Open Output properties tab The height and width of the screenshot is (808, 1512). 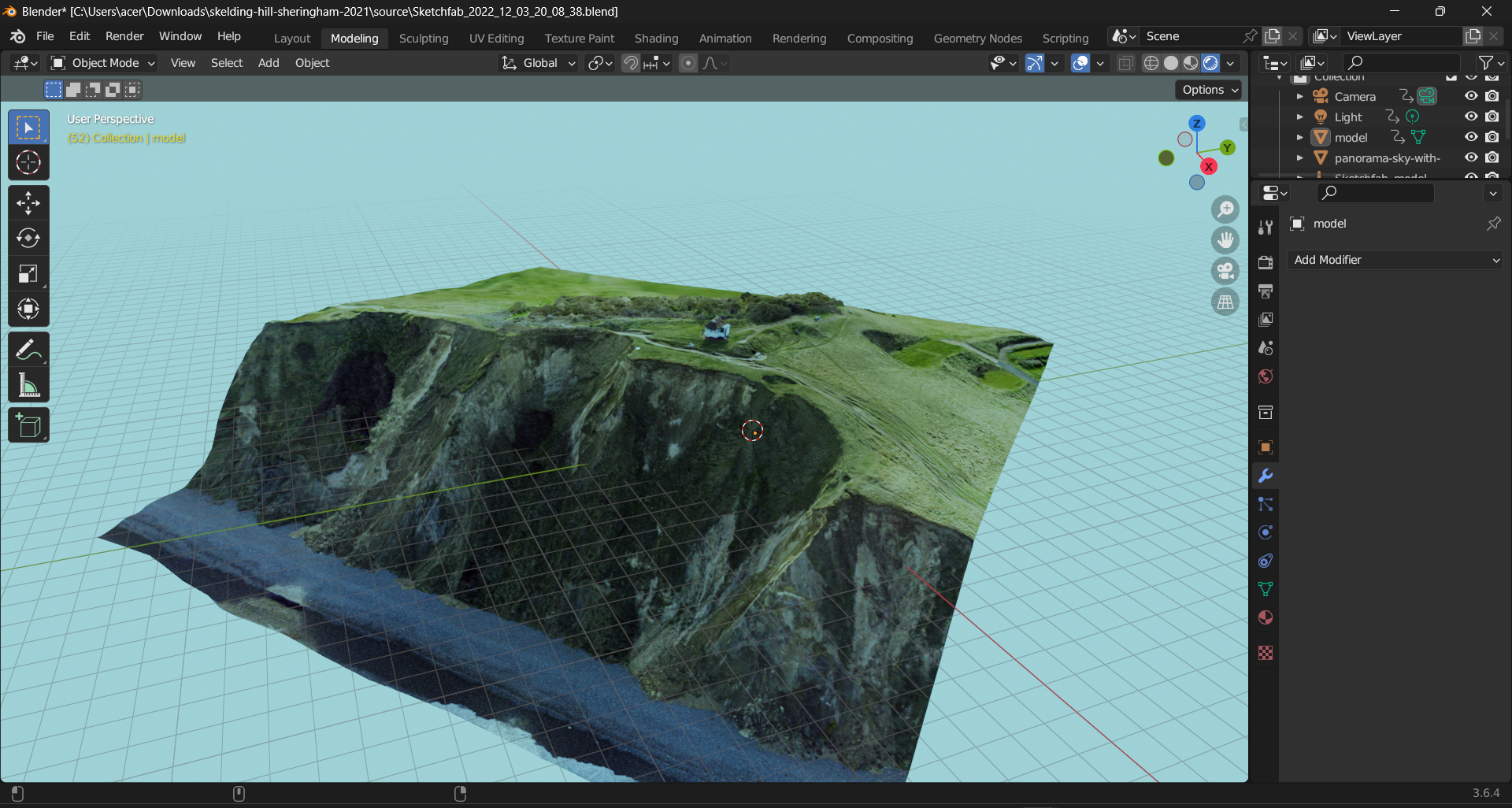(x=1266, y=291)
